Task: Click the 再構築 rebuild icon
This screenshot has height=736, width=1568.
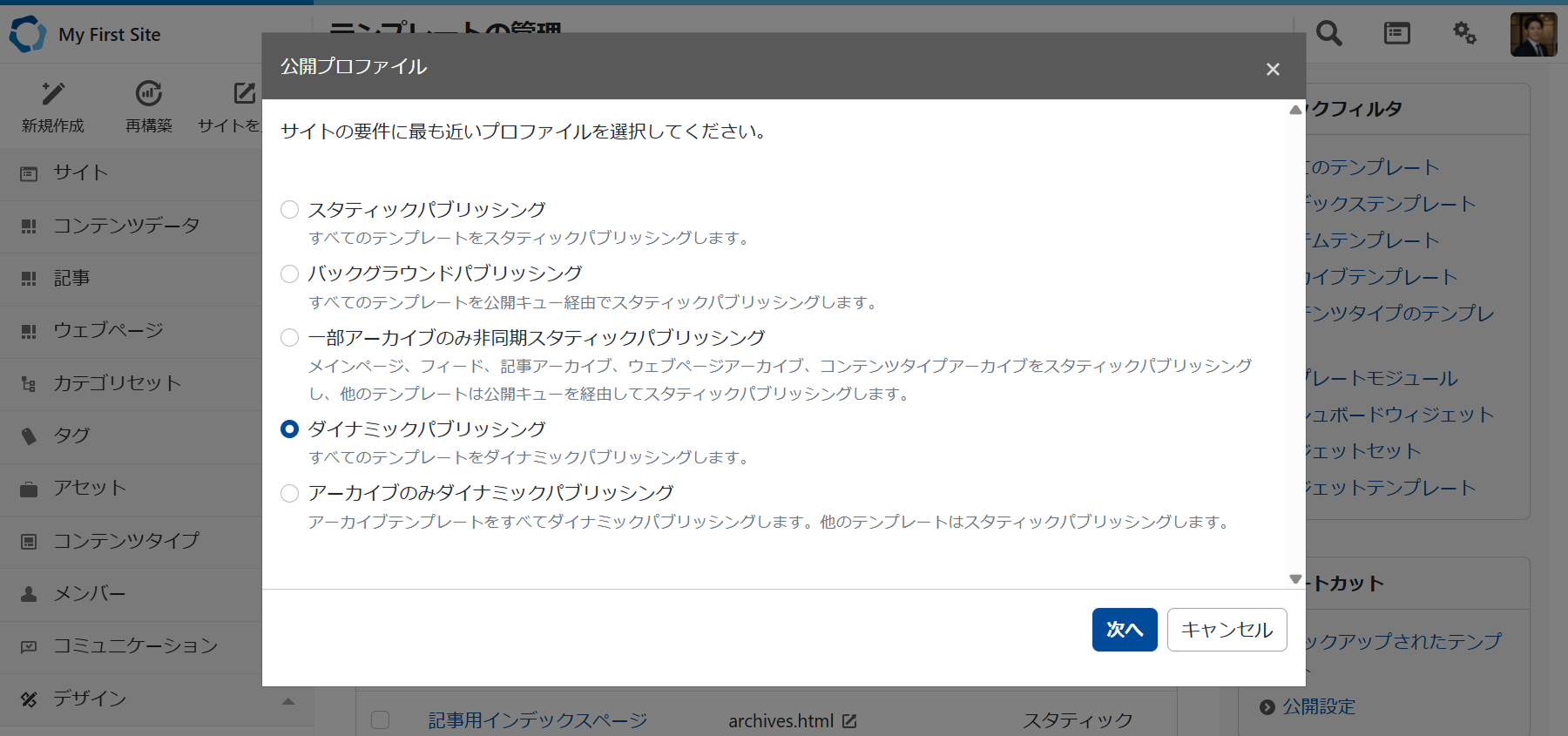Action: [x=149, y=93]
